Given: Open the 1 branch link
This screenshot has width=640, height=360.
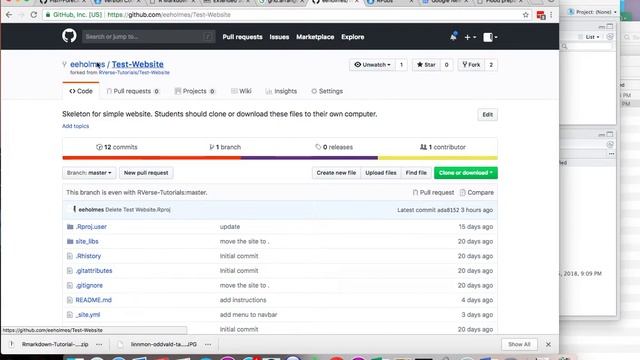Looking at the screenshot, I should (x=225, y=147).
